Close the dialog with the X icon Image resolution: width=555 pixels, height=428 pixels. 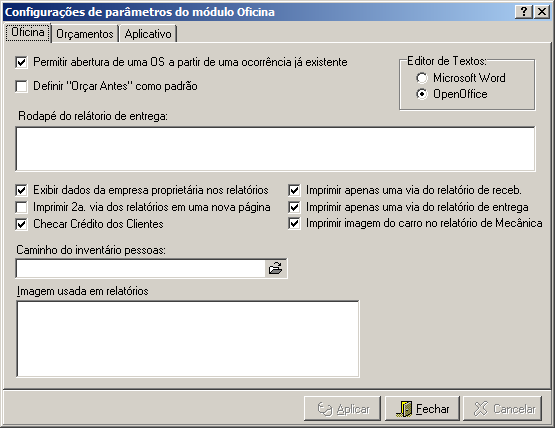pyautogui.click(x=542, y=12)
